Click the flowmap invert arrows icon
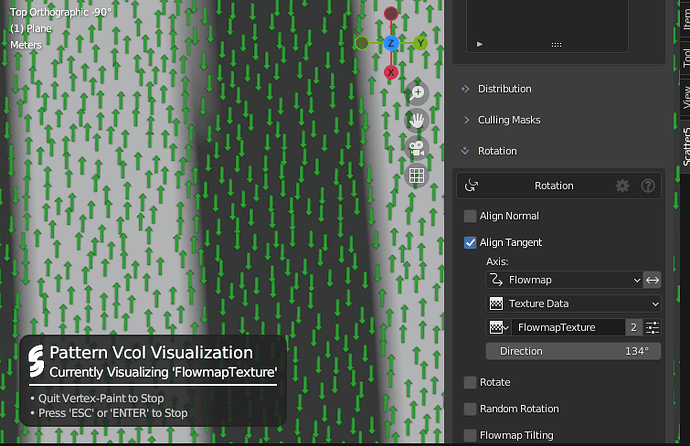 652,280
